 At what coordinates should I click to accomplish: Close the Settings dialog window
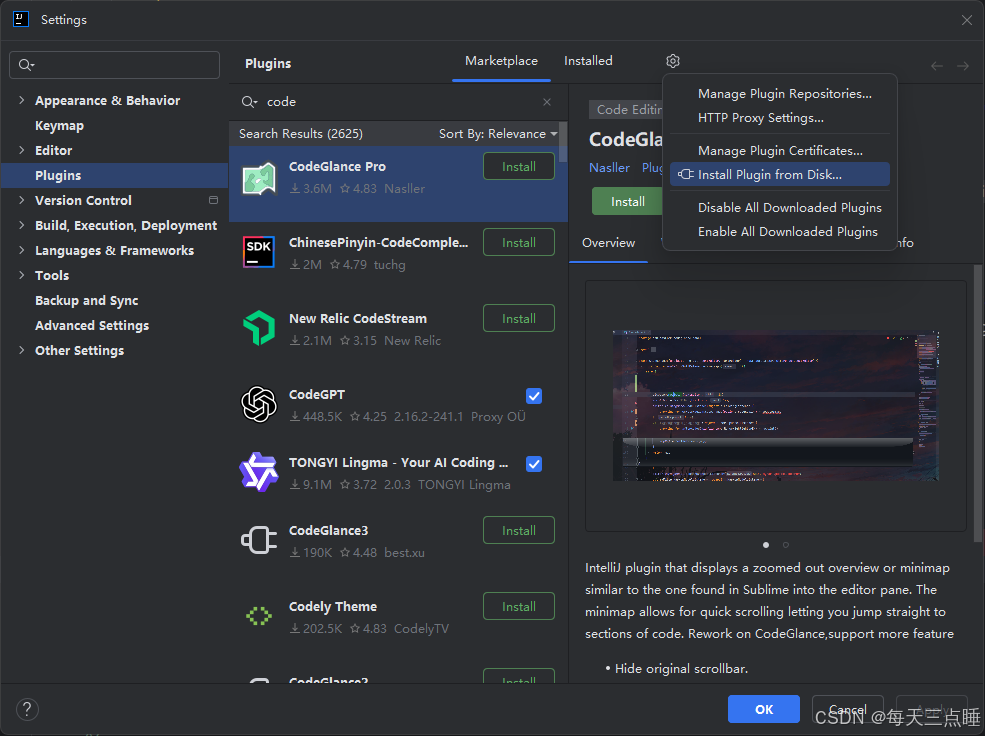click(967, 20)
